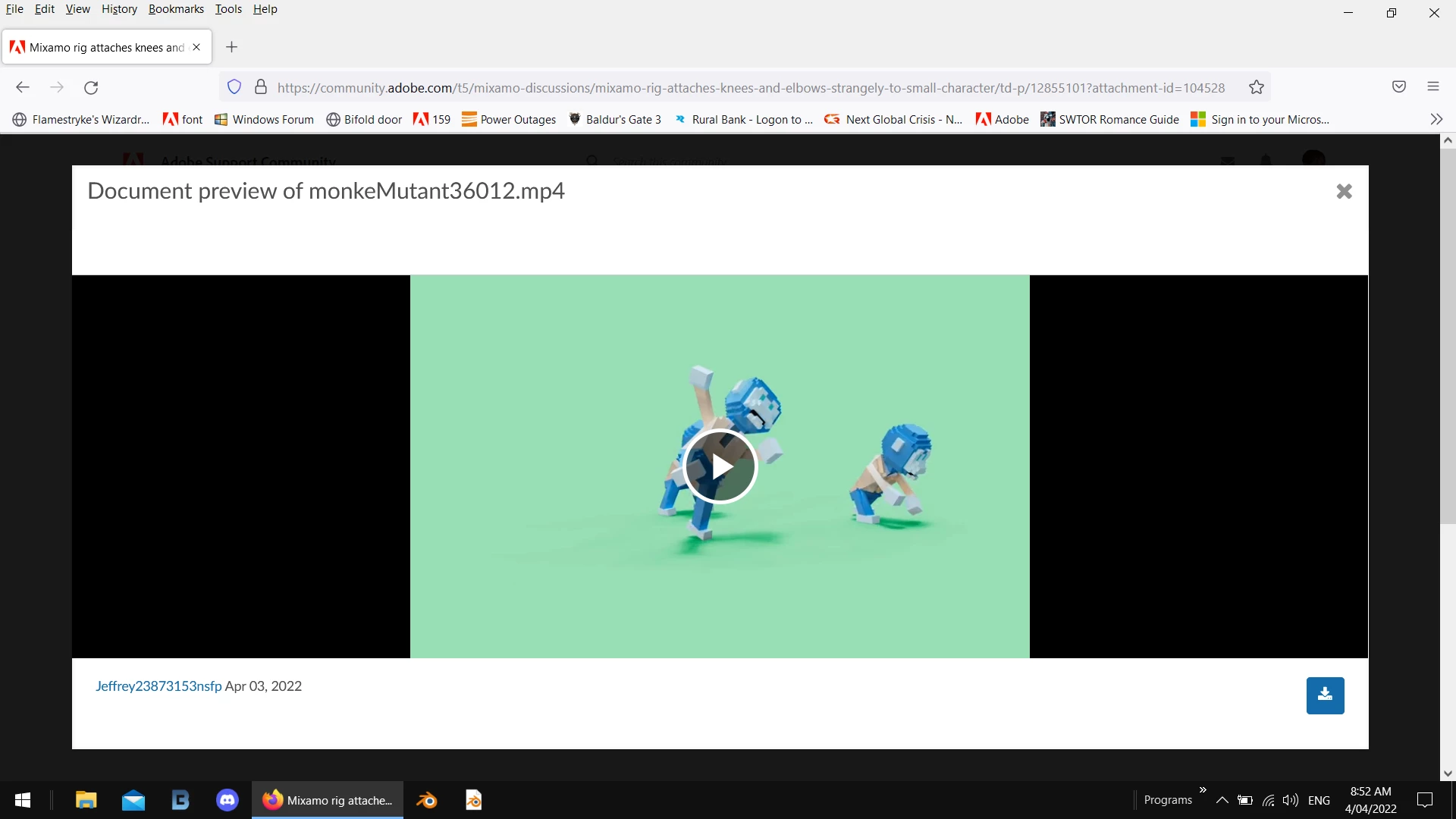Click the Pocket save icon
The height and width of the screenshot is (819, 1456).
tap(1398, 86)
